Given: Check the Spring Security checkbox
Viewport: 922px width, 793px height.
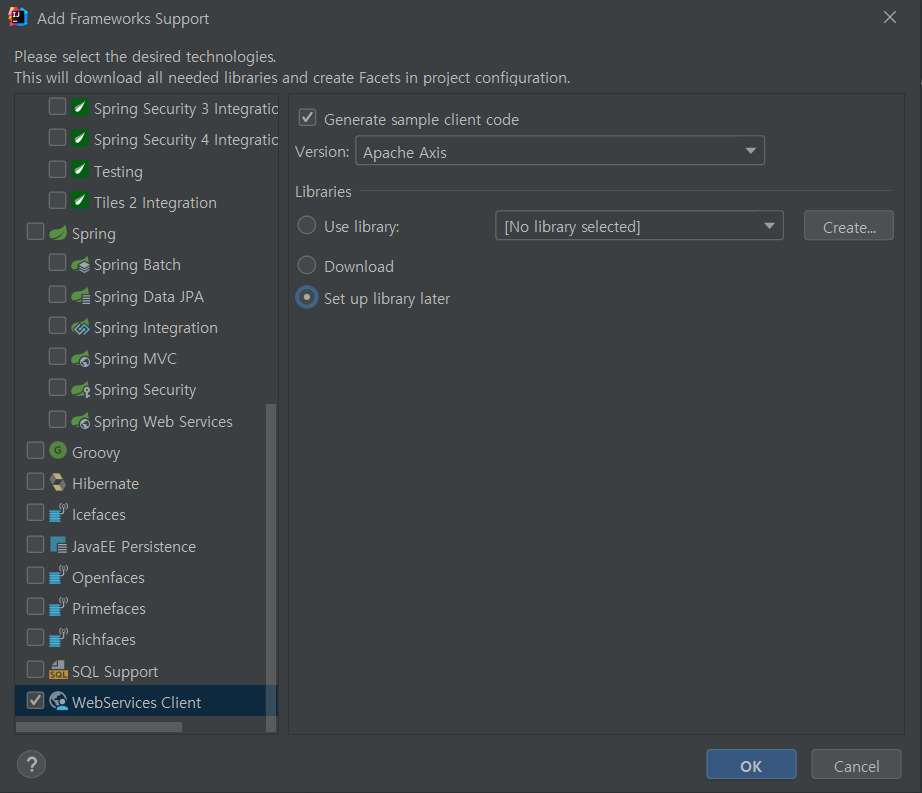Looking at the screenshot, I should [57, 388].
